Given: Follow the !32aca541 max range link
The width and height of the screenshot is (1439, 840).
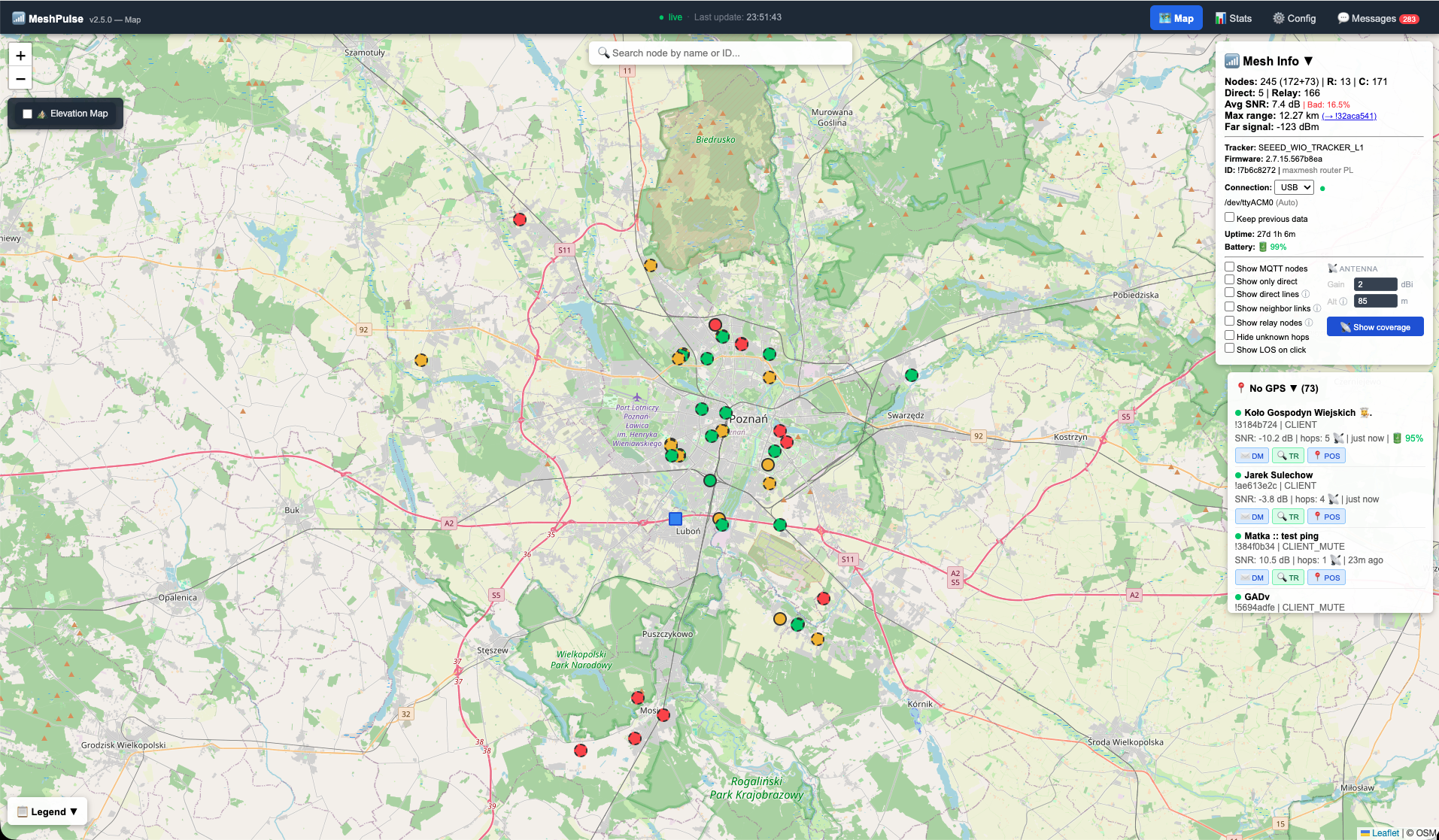Looking at the screenshot, I should click(x=1349, y=116).
